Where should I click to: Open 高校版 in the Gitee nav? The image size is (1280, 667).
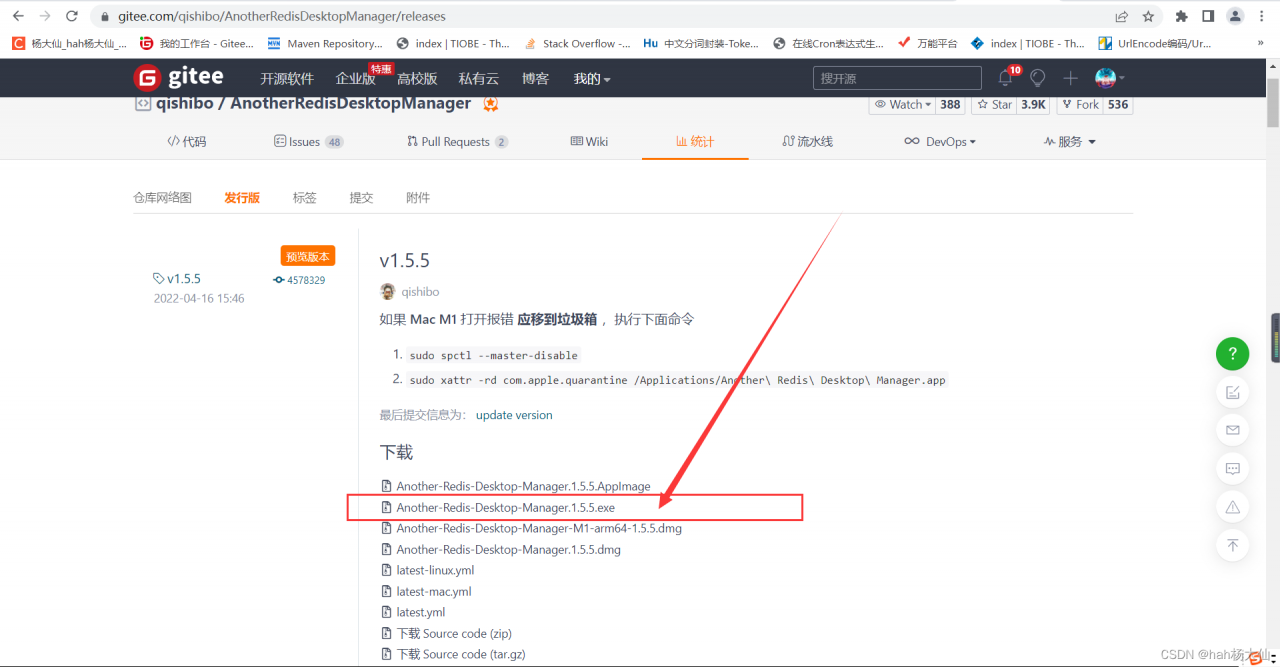tap(417, 78)
